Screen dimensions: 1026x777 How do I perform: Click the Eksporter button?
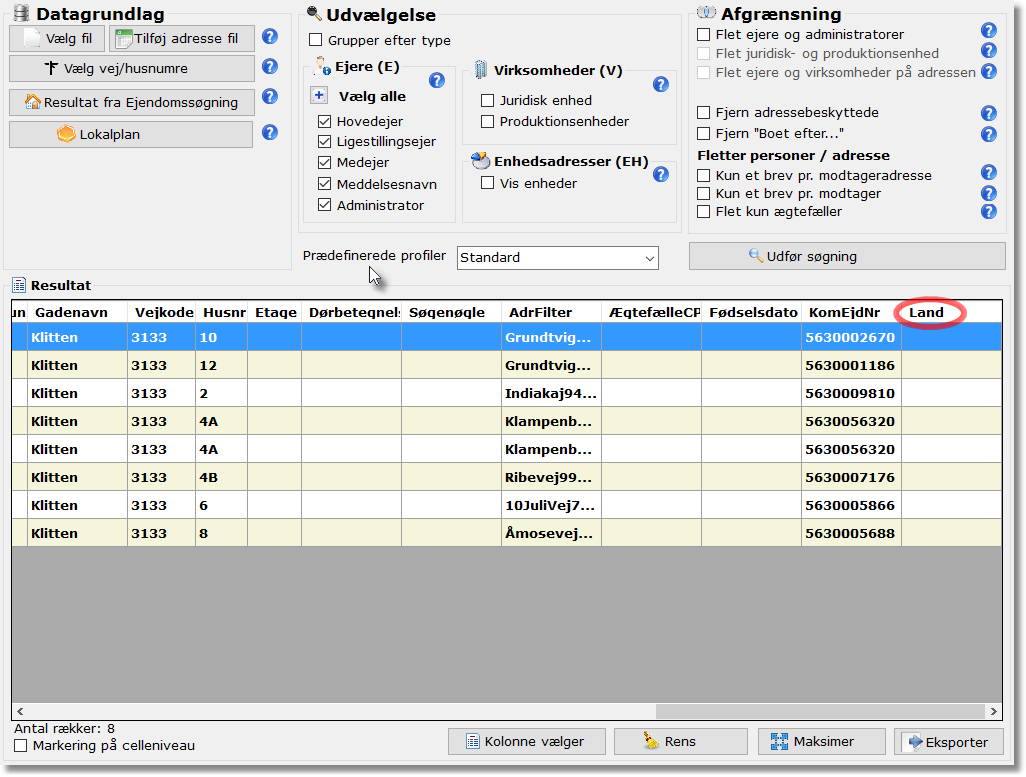[948, 742]
